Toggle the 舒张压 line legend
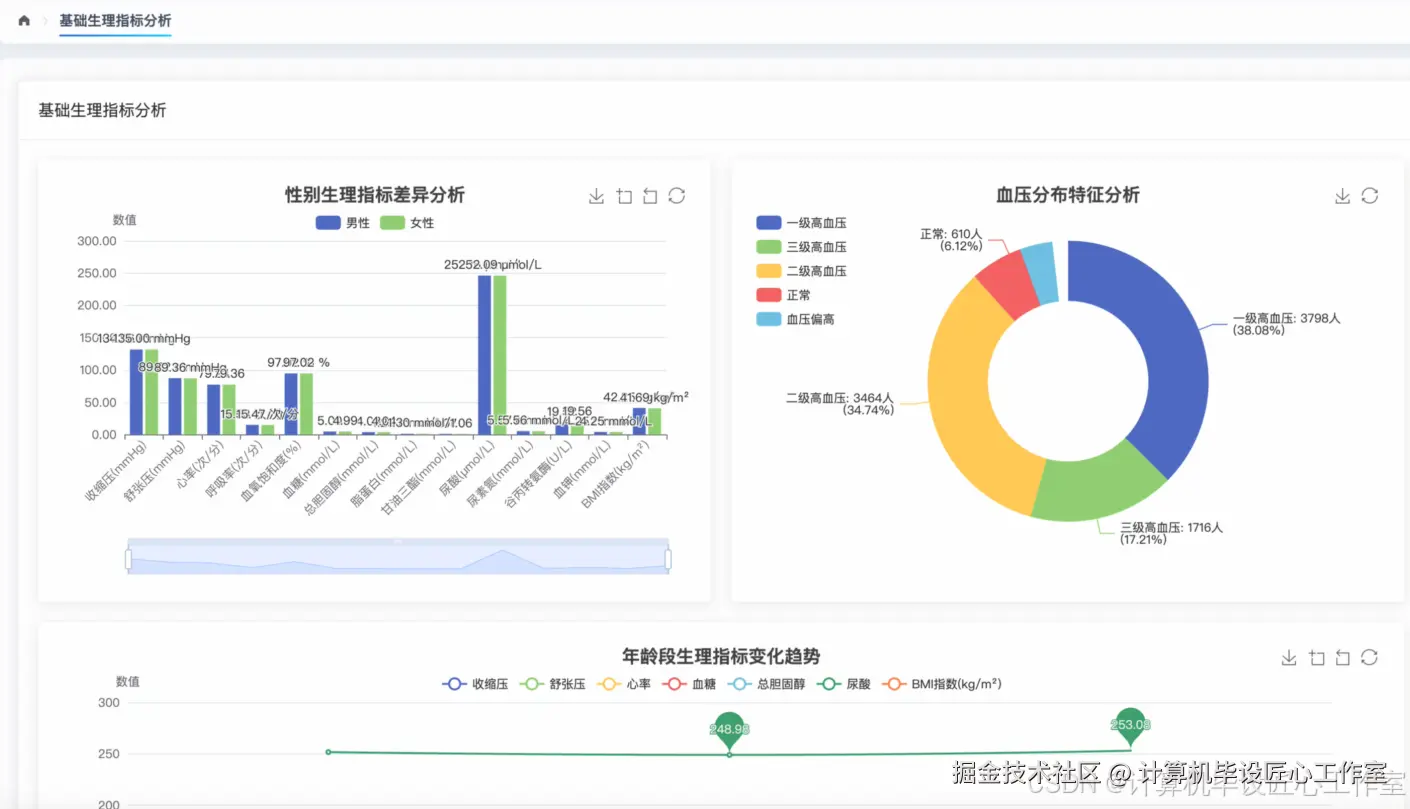The image size is (1410, 809). coord(552,684)
